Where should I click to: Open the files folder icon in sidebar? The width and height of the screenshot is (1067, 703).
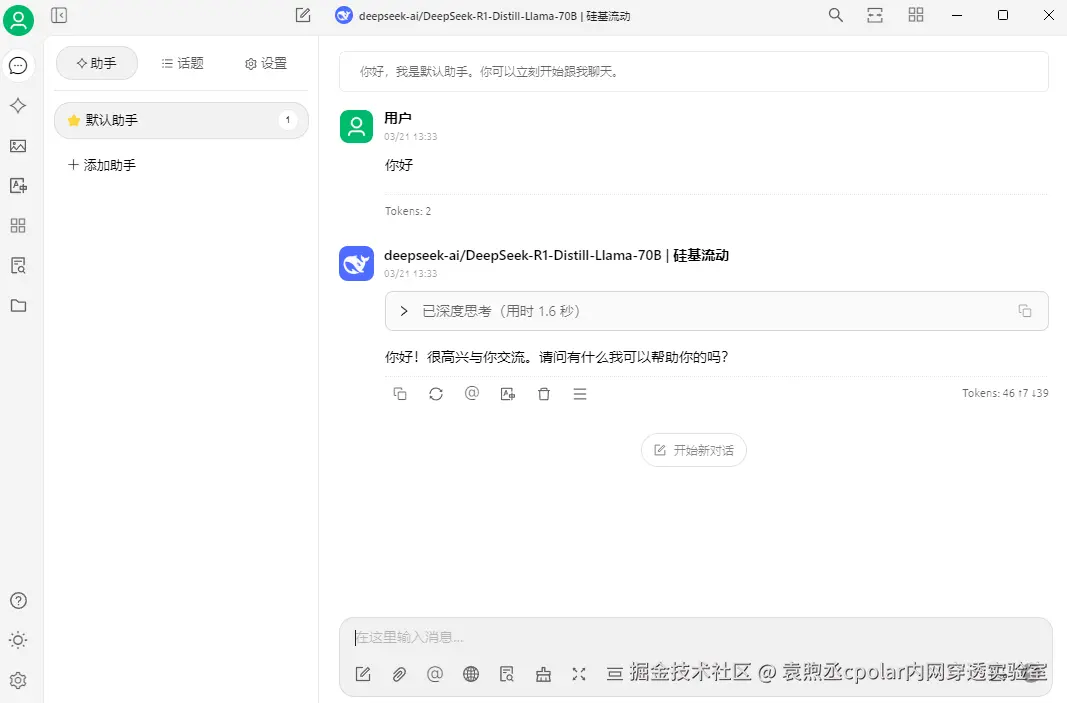click(18, 306)
